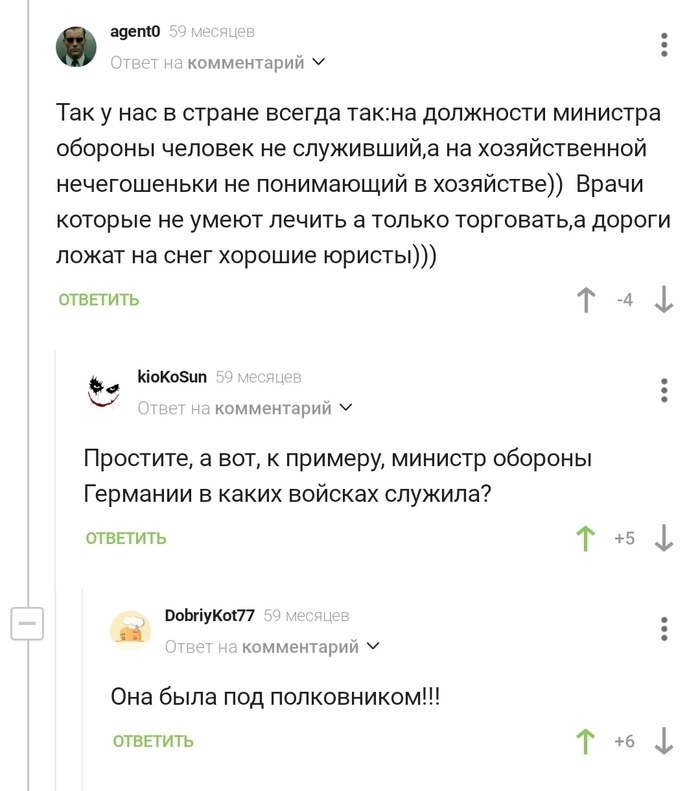Open three-dot menu on kioKoSun's comment
Image resolution: width=700 pixels, height=791 pixels.
tap(665, 390)
